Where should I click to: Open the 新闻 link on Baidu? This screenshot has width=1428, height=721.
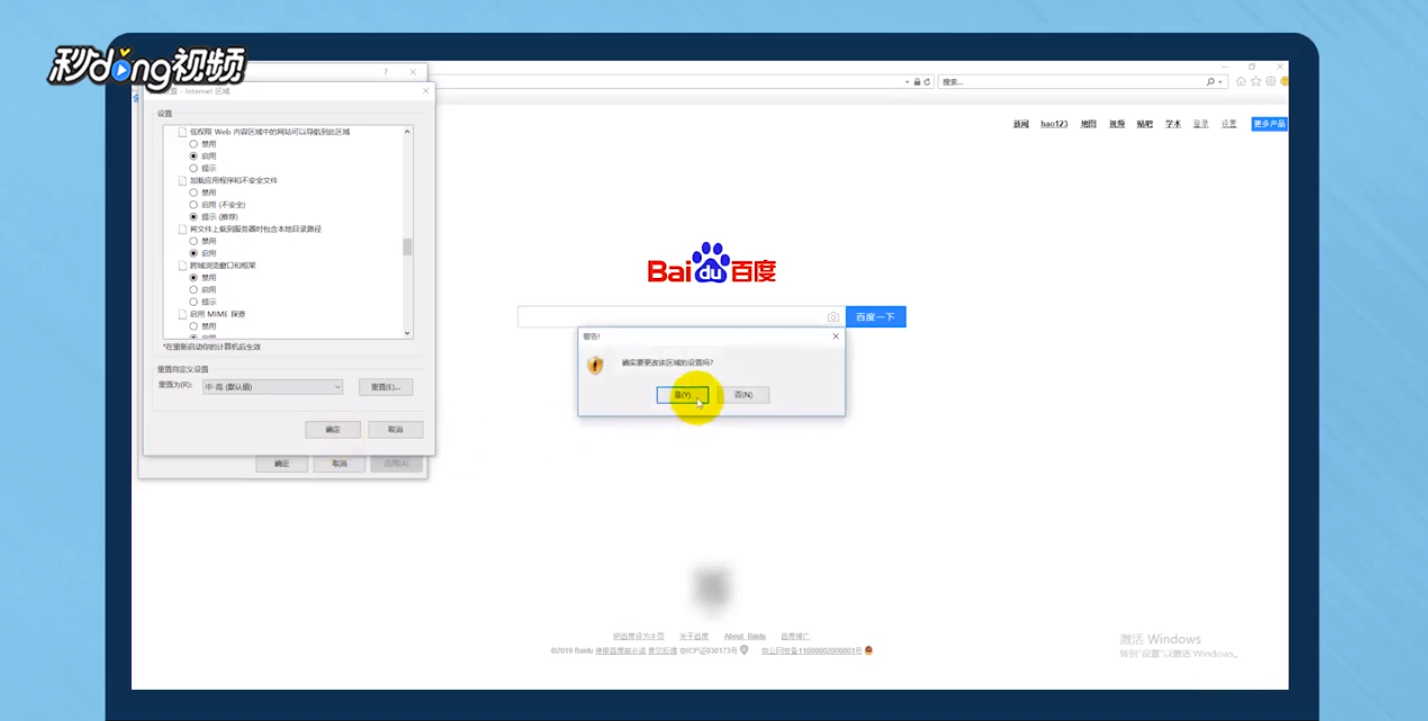pyautogui.click(x=1021, y=124)
